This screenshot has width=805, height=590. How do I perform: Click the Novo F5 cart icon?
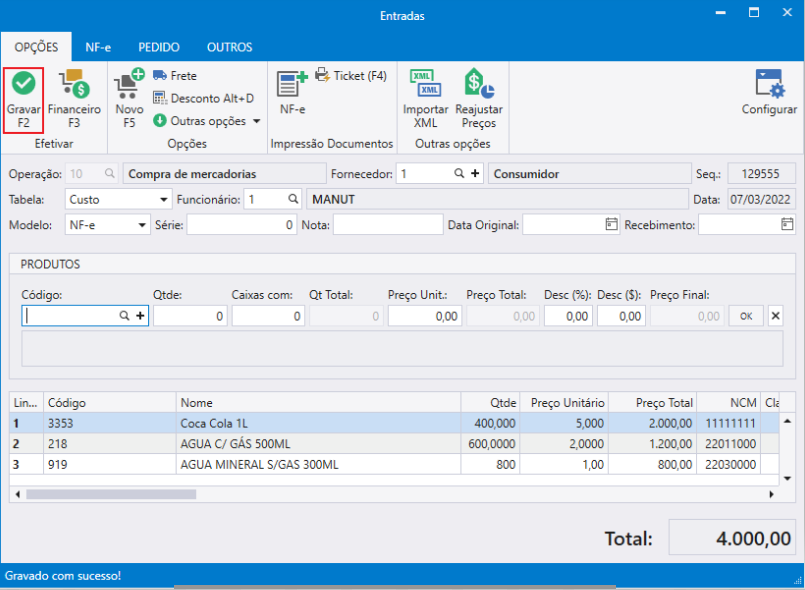[x=129, y=84]
